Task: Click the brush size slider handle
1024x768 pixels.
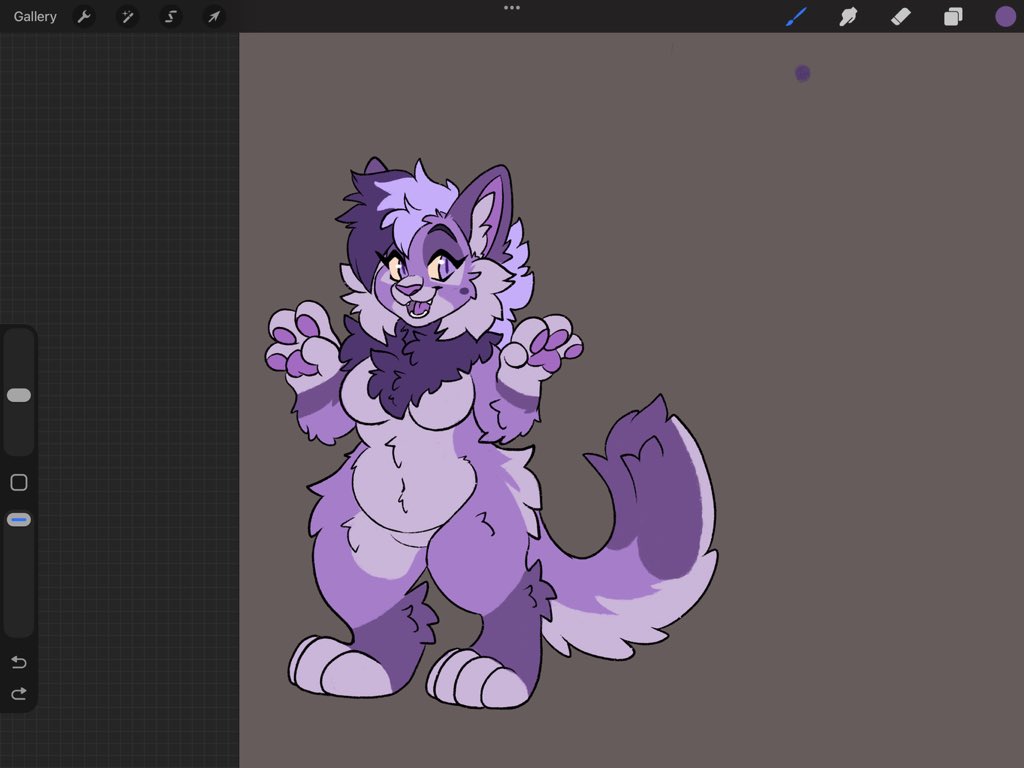Action: [x=19, y=395]
